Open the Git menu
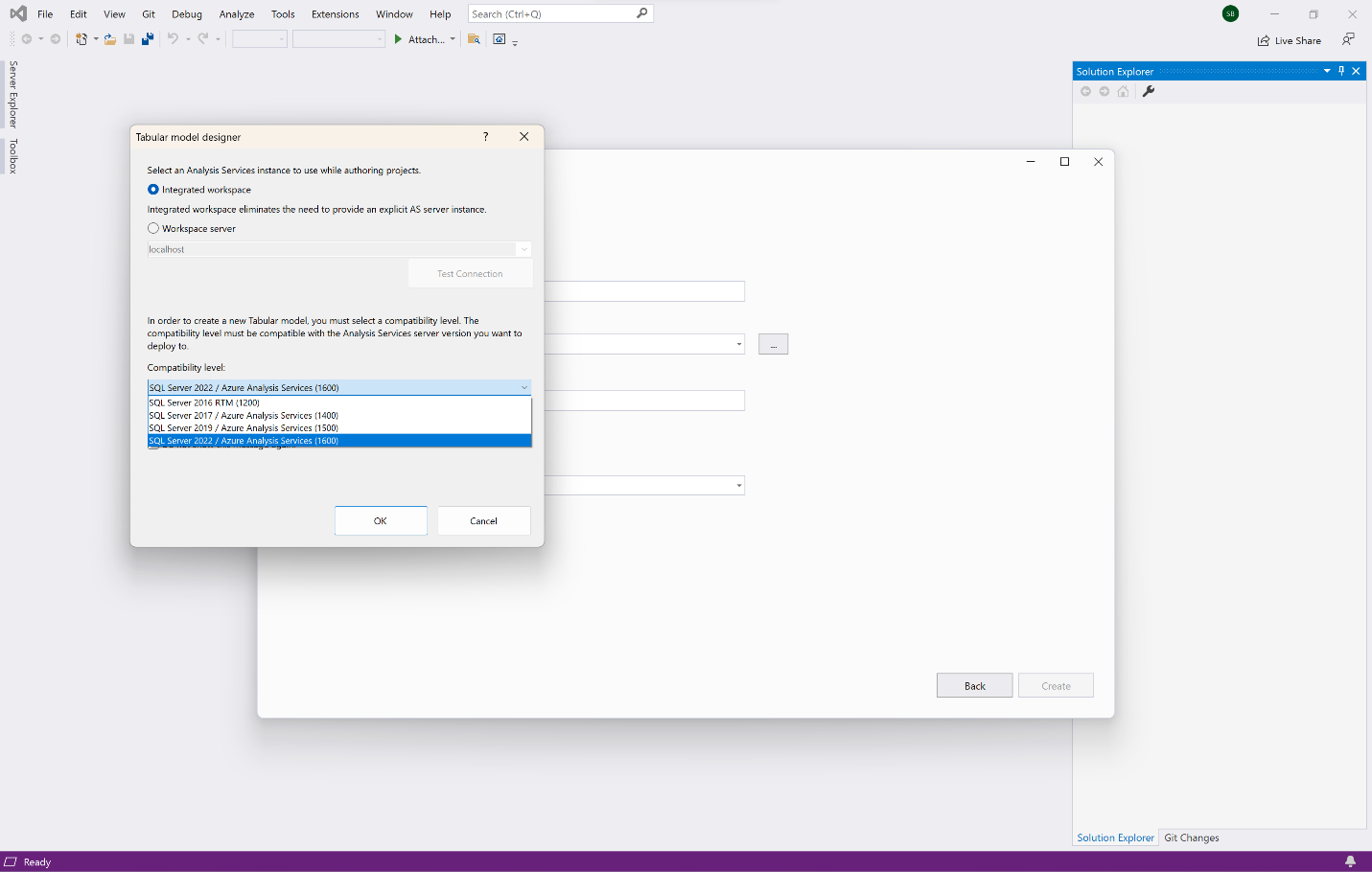This screenshot has width=1372, height=872. coord(149,13)
